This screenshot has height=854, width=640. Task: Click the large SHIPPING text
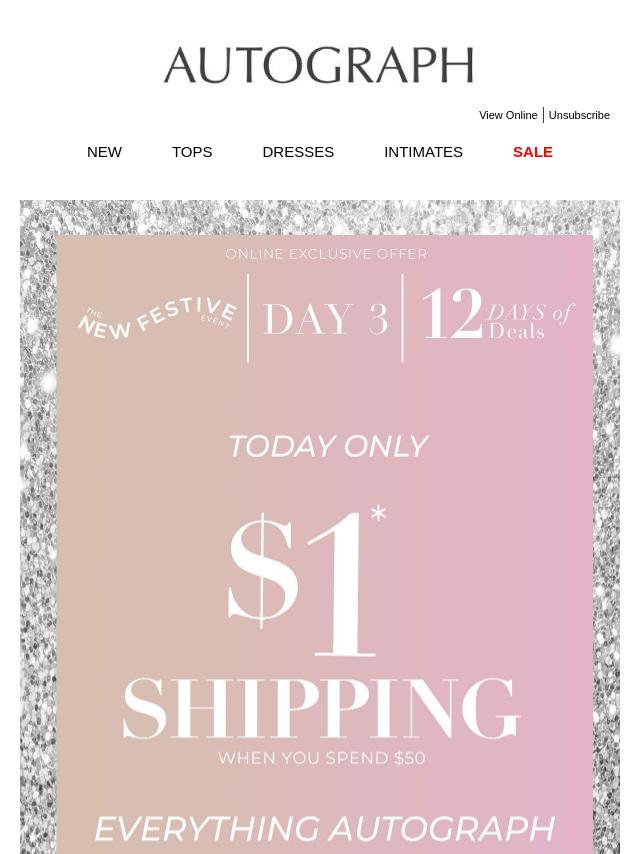322,708
